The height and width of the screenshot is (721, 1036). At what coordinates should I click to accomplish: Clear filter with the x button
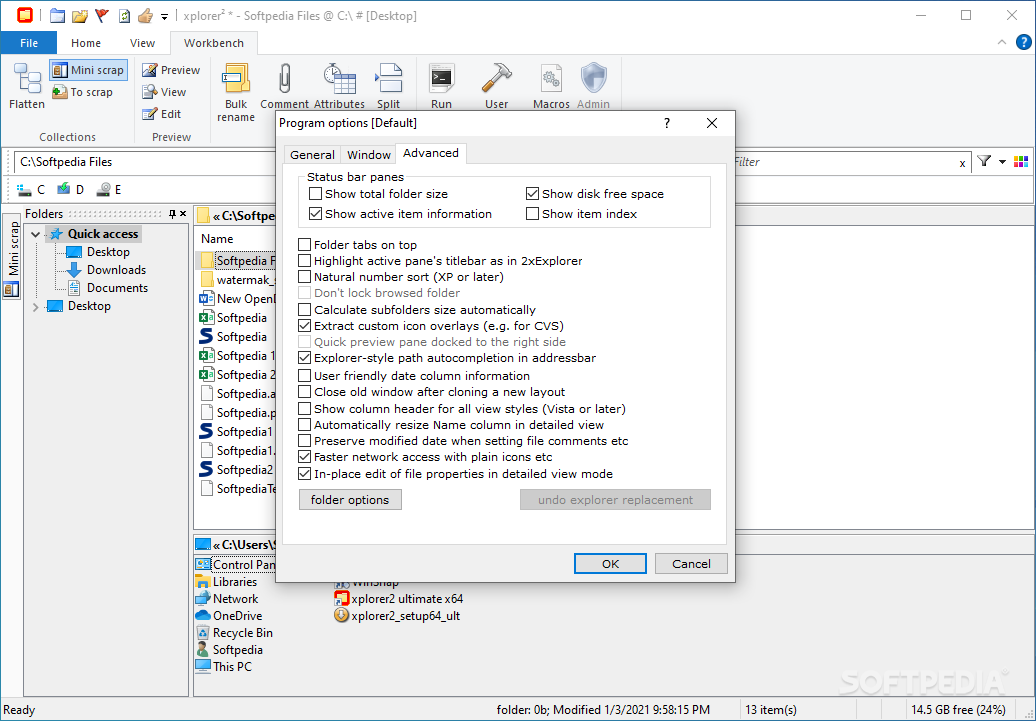click(962, 163)
